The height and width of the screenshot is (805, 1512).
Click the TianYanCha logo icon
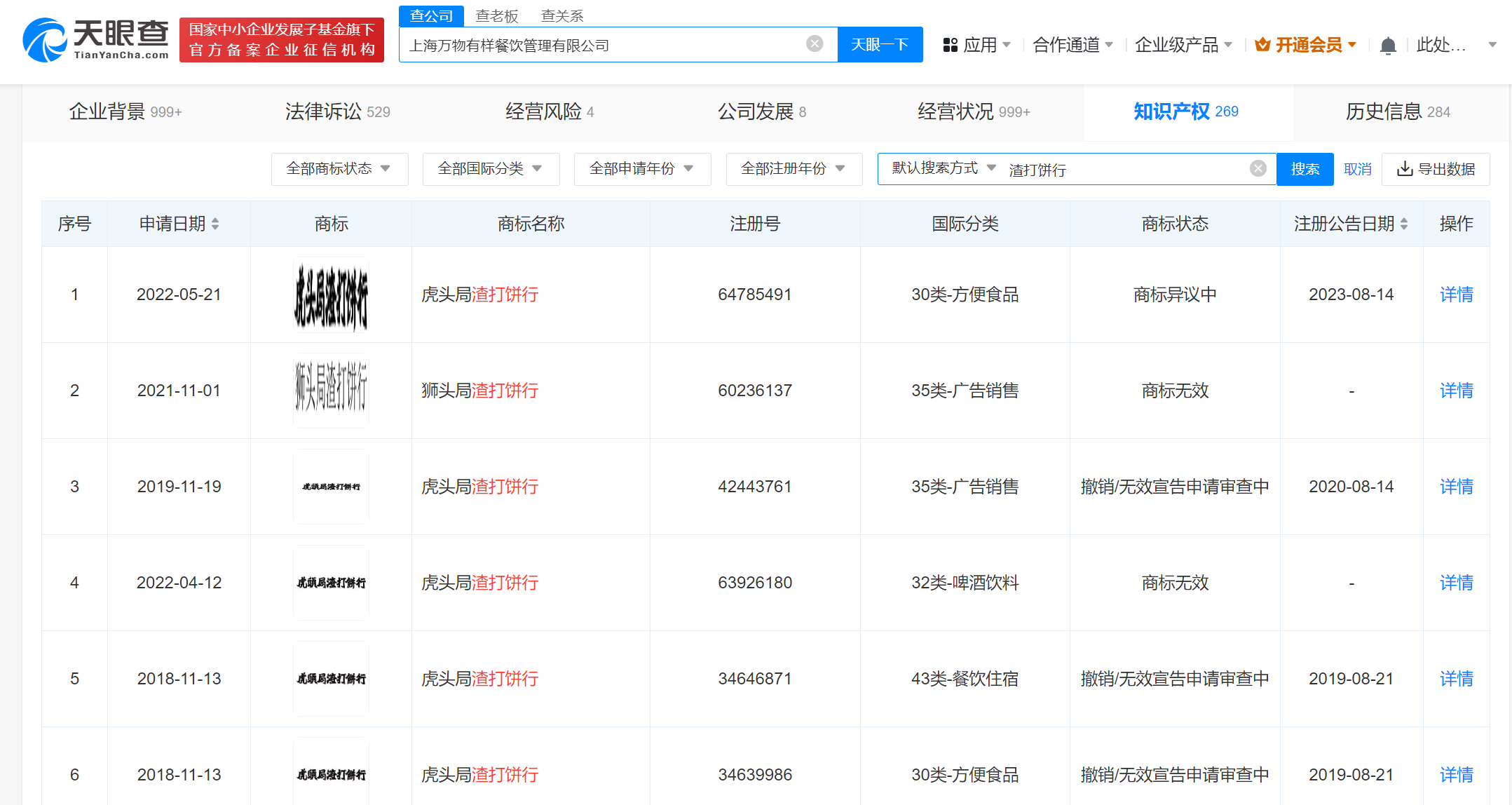pyautogui.click(x=45, y=40)
